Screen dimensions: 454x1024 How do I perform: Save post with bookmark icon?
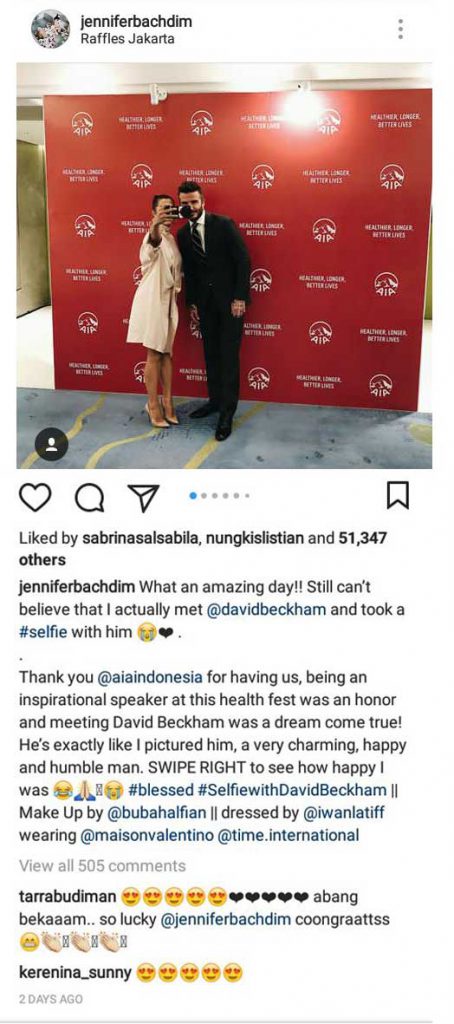[398, 496]
